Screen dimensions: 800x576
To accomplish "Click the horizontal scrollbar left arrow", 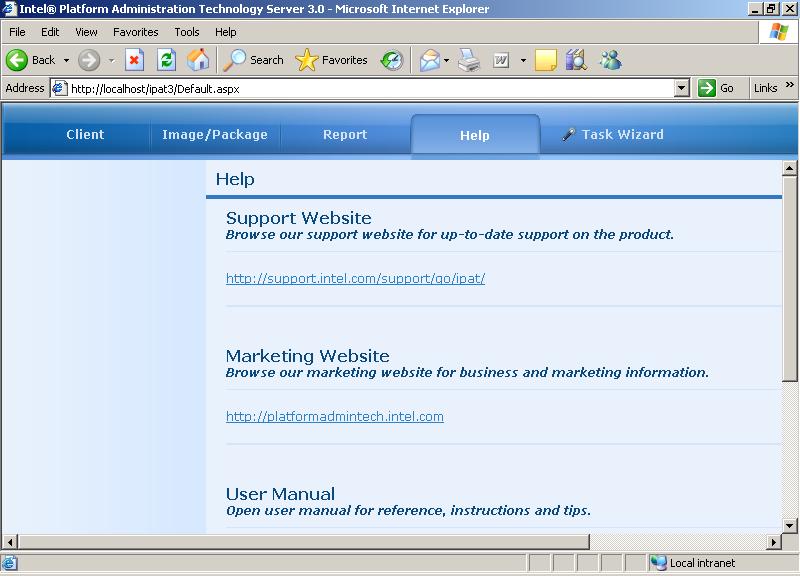I will coord(10,542).
